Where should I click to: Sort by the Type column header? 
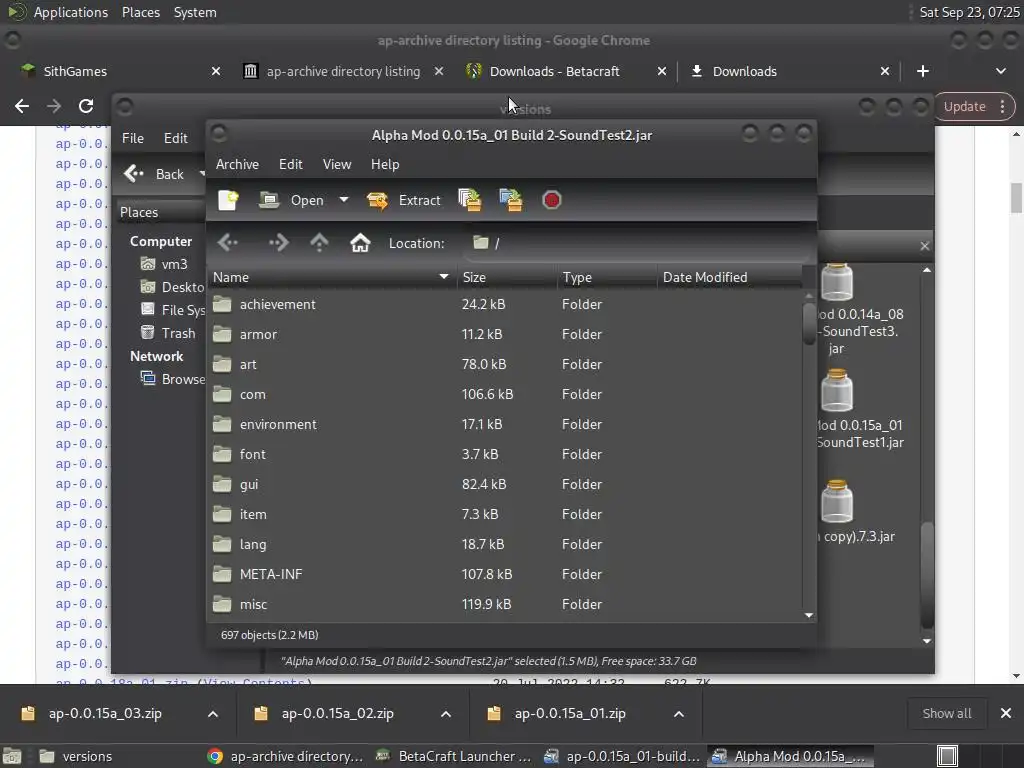[607, 278]
